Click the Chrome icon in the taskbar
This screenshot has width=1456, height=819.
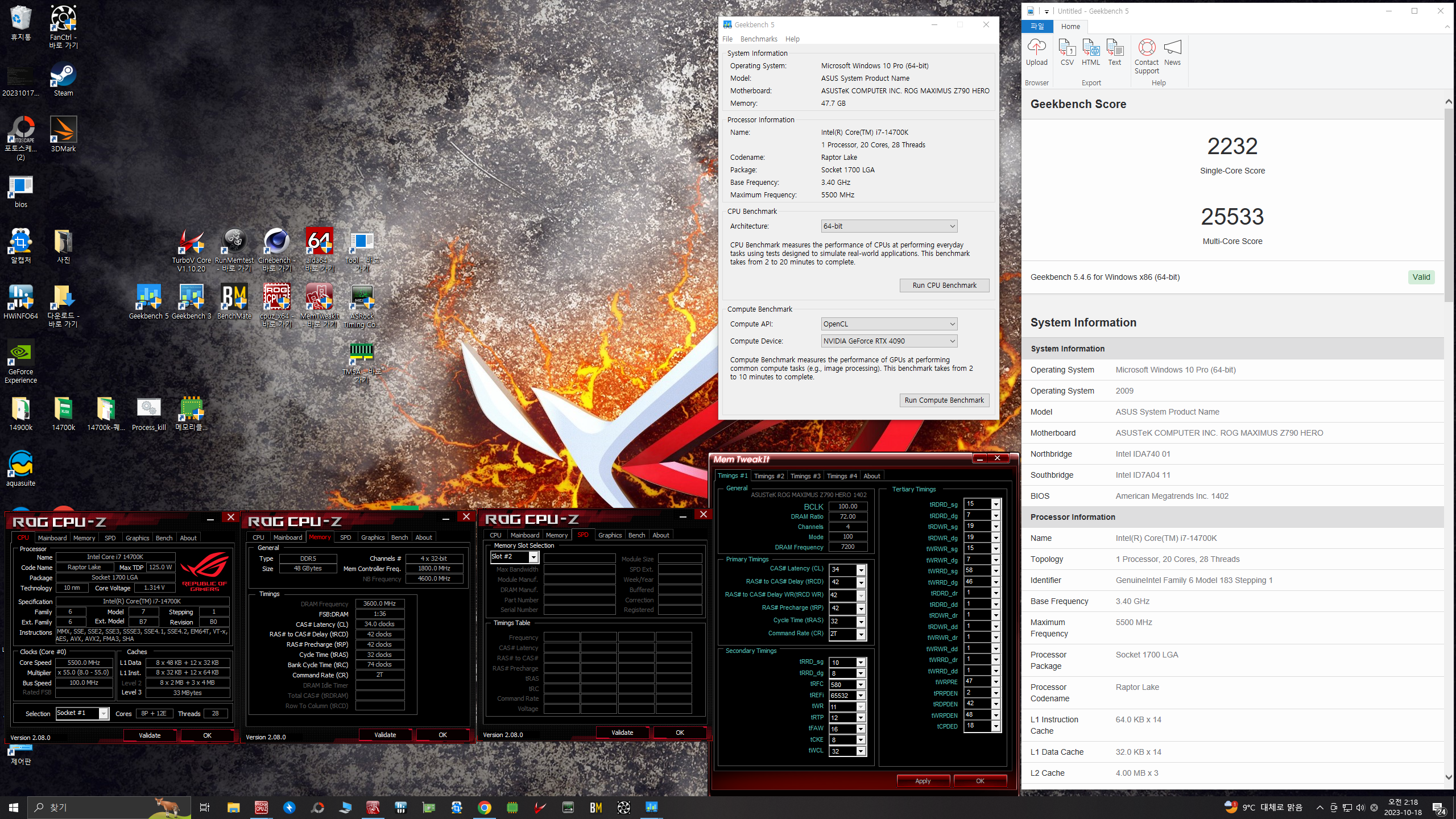(x=484, y=807)
